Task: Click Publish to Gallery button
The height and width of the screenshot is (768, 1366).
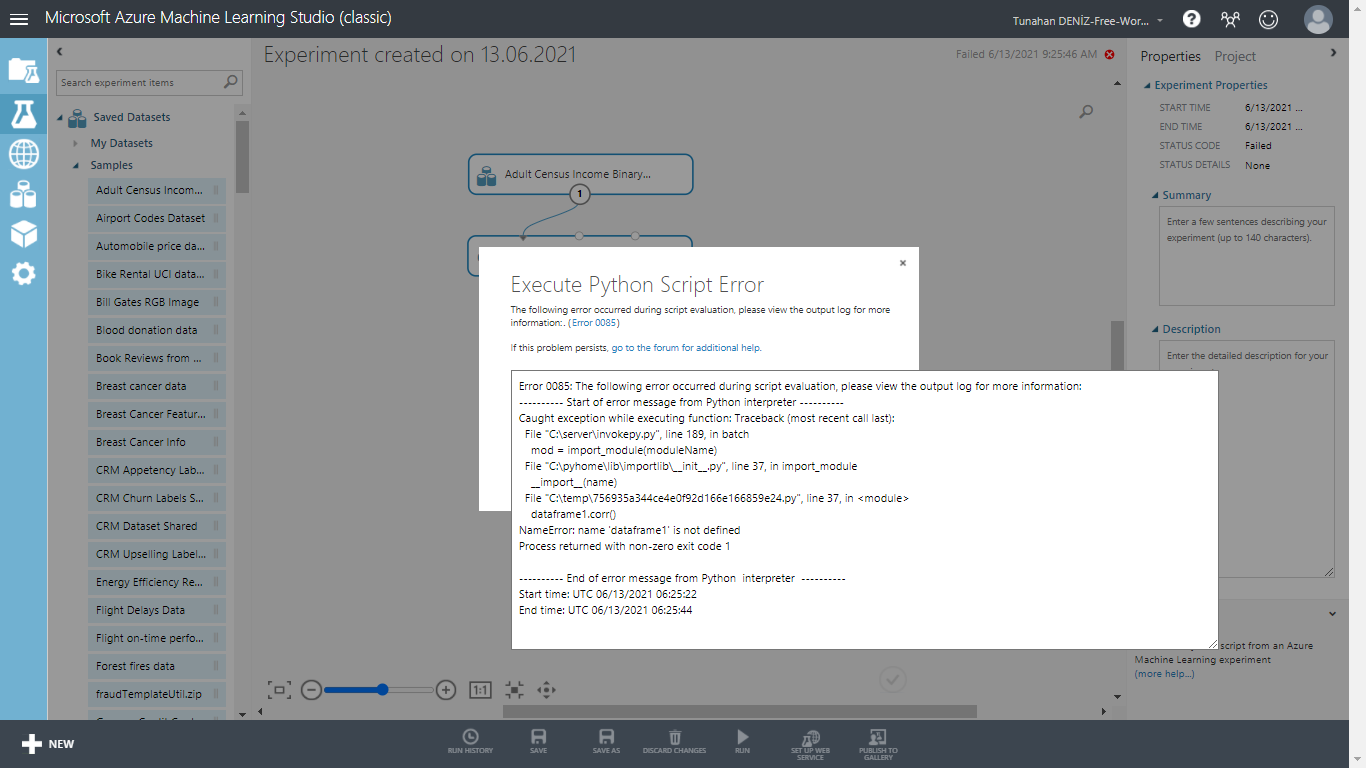Action: (878, 745)
